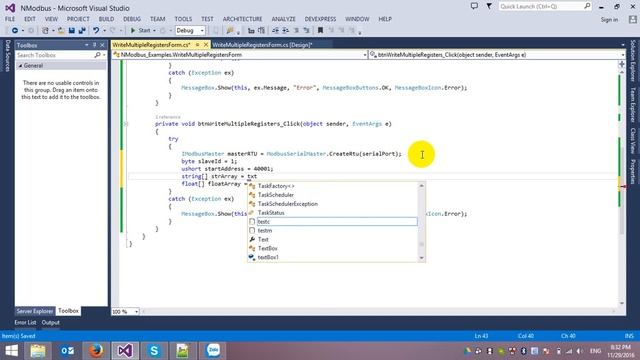Viewport: 640px width, 360px height.
Task: Open the FILE menu
Action: tap(10, 19)
